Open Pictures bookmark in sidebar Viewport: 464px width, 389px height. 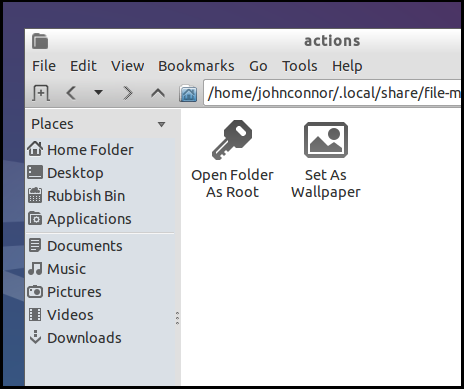(x=100, y=292)
